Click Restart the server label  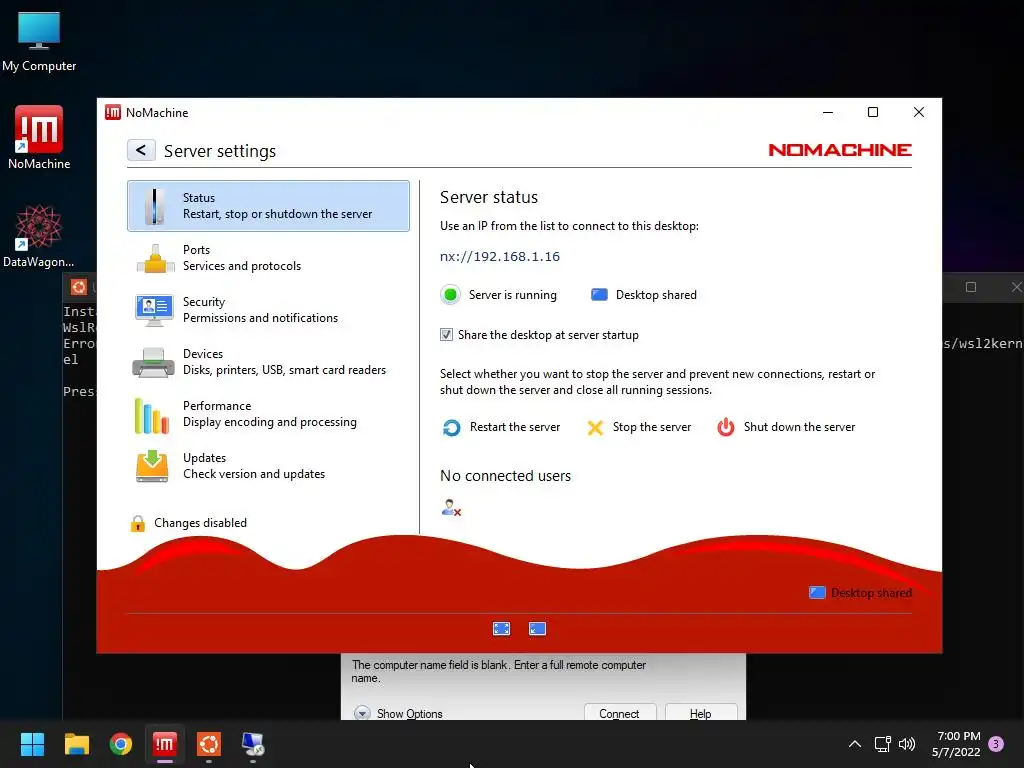(x=515, y=427)
